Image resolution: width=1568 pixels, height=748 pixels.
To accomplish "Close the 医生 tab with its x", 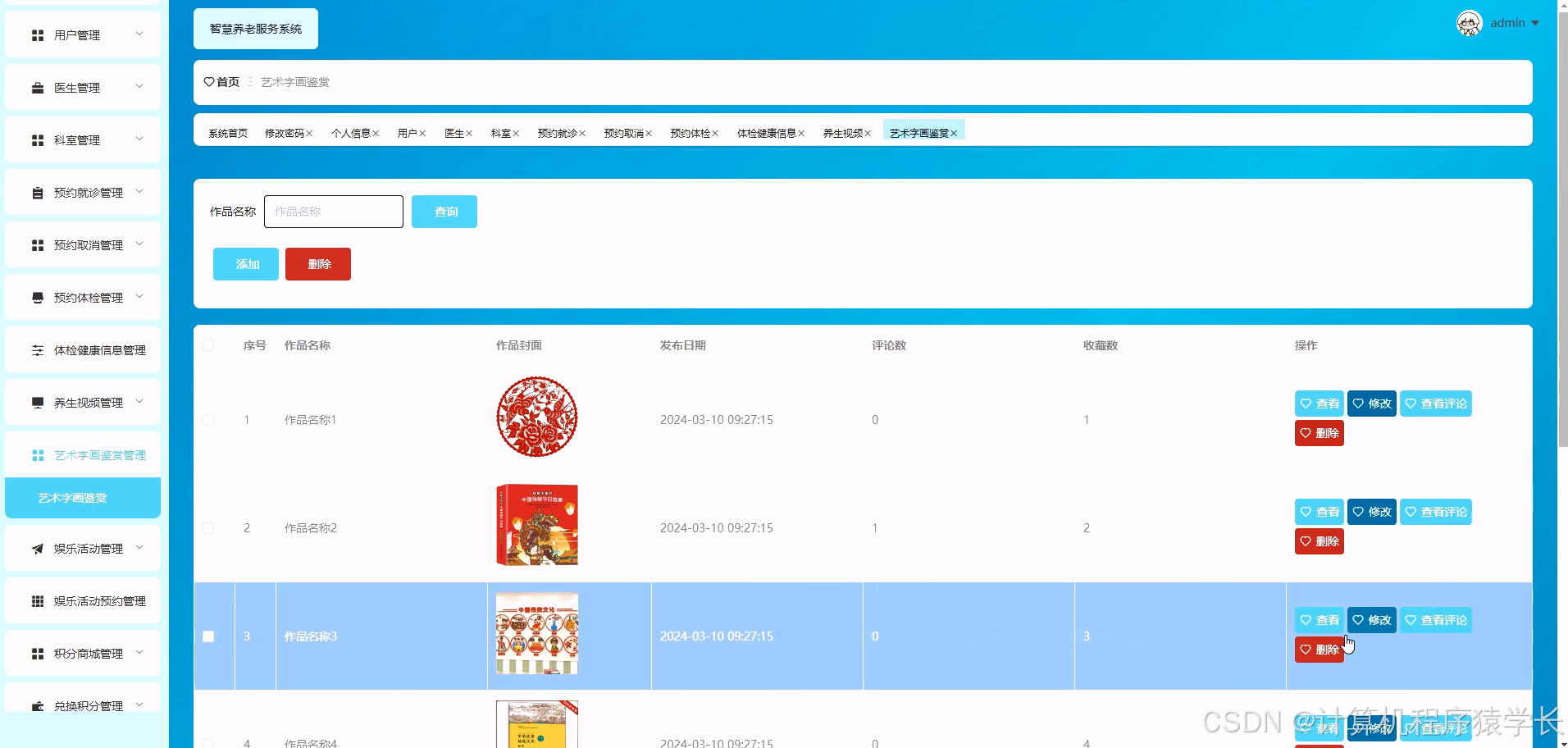I will 469,134.
